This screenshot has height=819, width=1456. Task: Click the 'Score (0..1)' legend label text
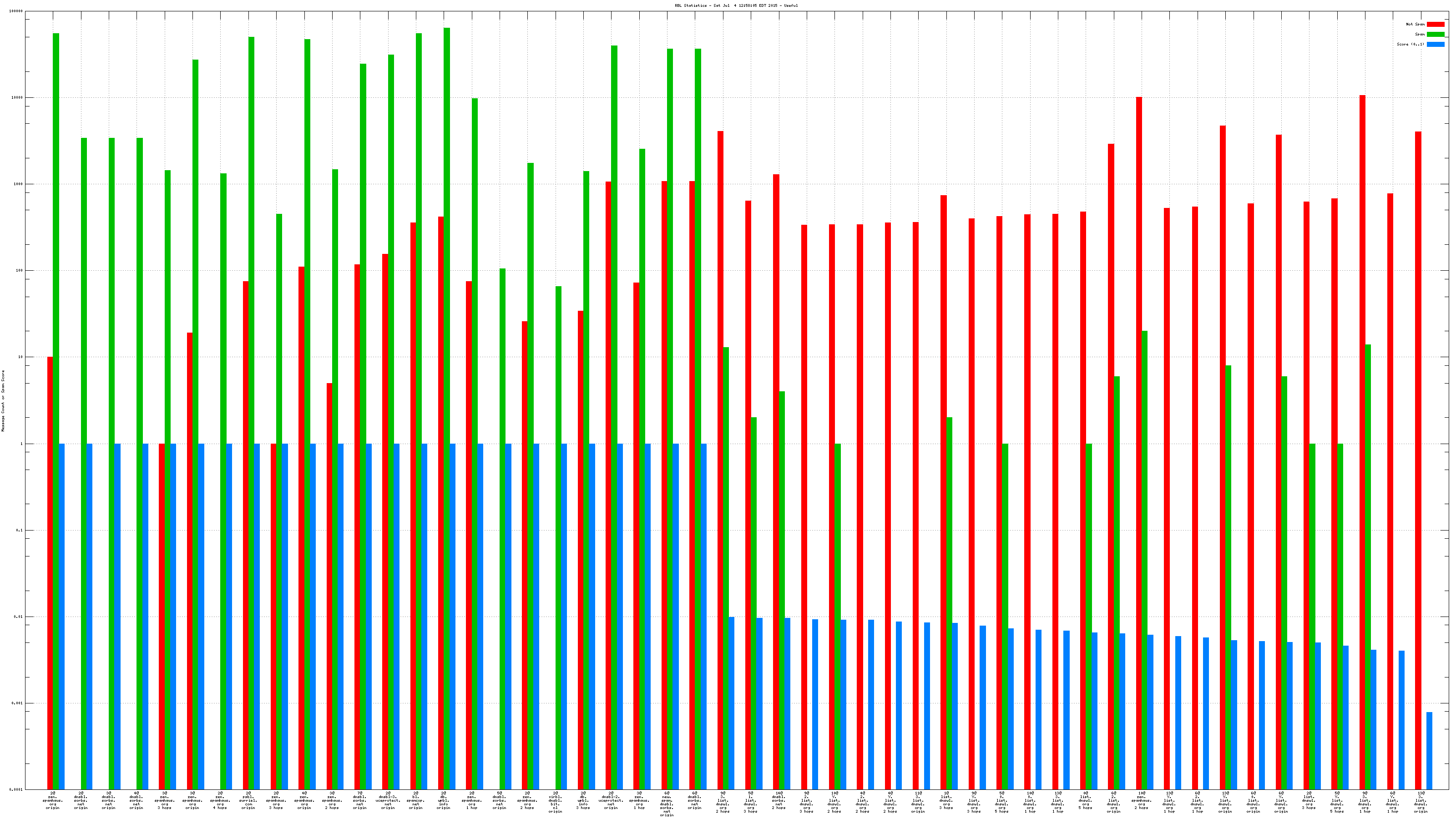(x=1410, y=44)
